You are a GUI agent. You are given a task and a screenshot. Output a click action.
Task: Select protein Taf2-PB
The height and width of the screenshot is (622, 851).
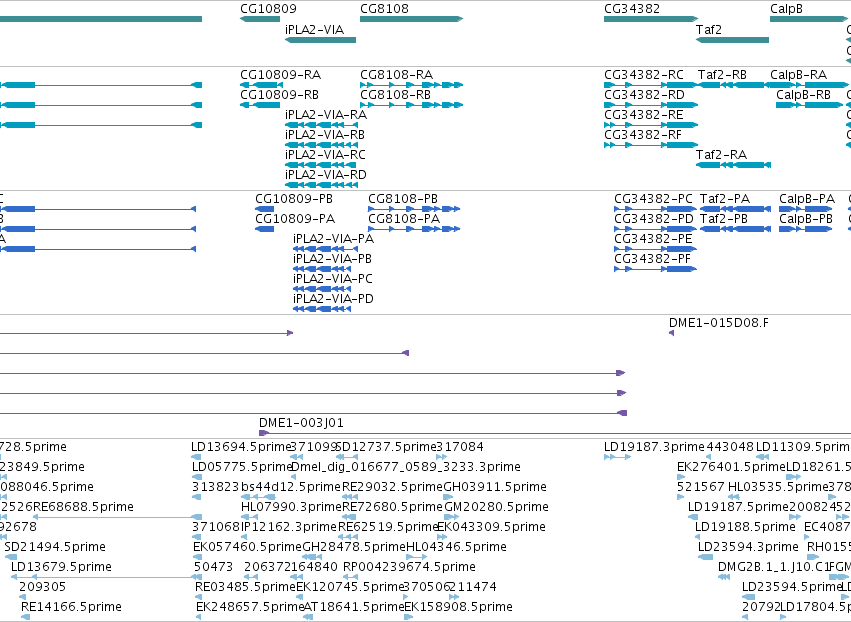pos(724,219)
